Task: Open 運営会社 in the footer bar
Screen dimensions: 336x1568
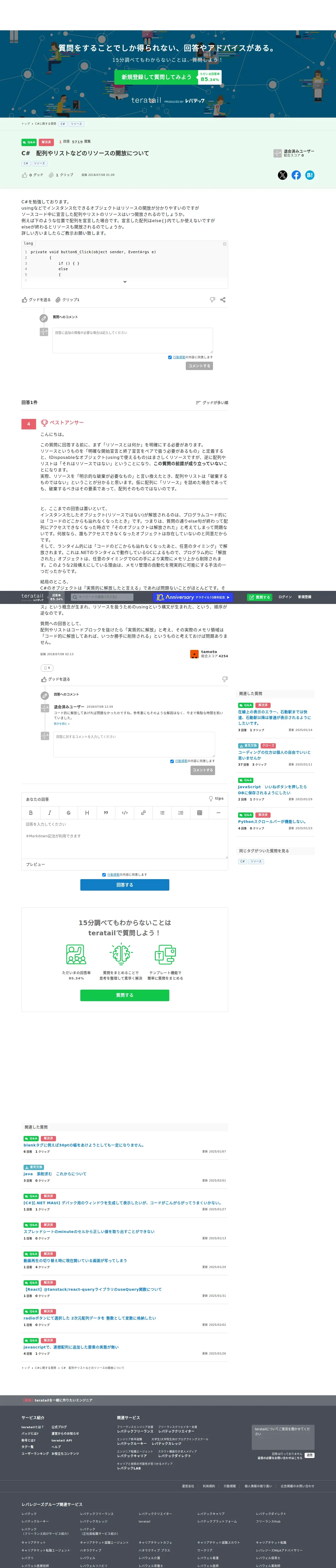Action: click(x=188, y=1486)
